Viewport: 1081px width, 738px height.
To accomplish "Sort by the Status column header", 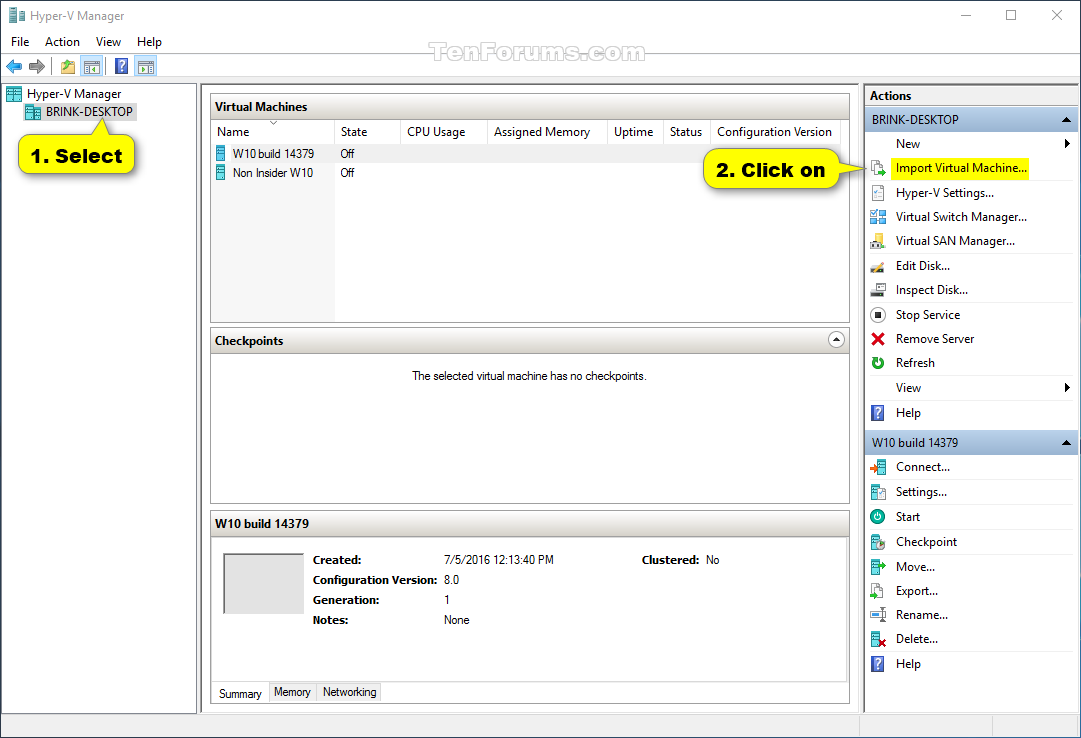I will [686, 132].
